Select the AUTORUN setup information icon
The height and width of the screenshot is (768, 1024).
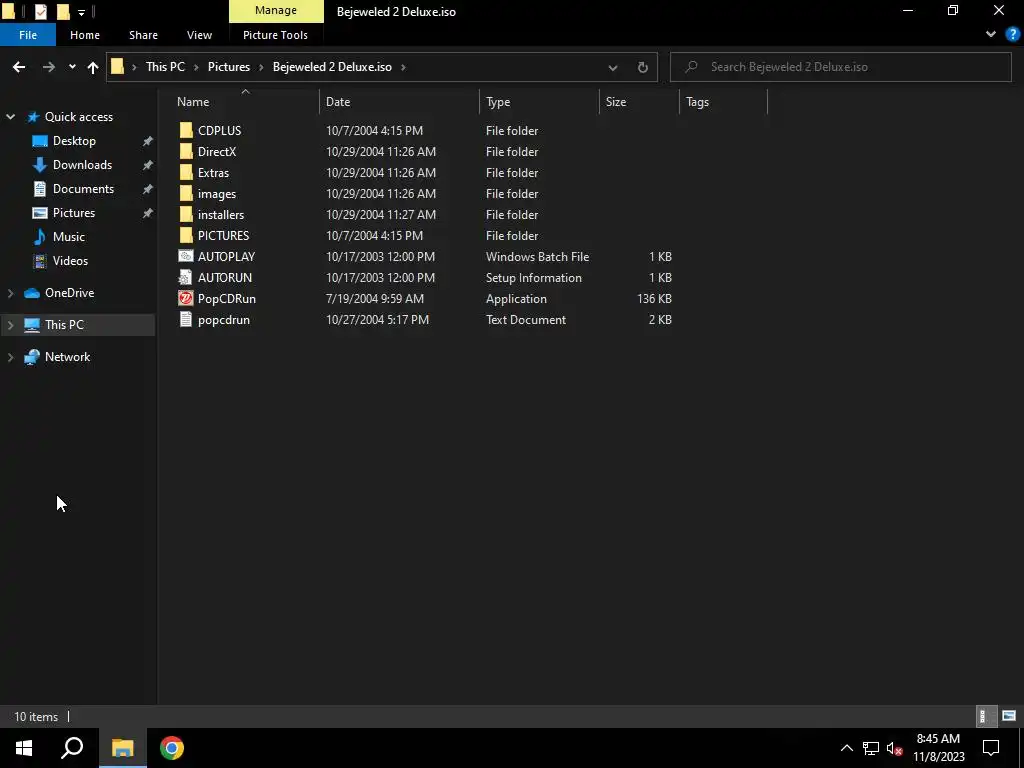click(186, 277)
